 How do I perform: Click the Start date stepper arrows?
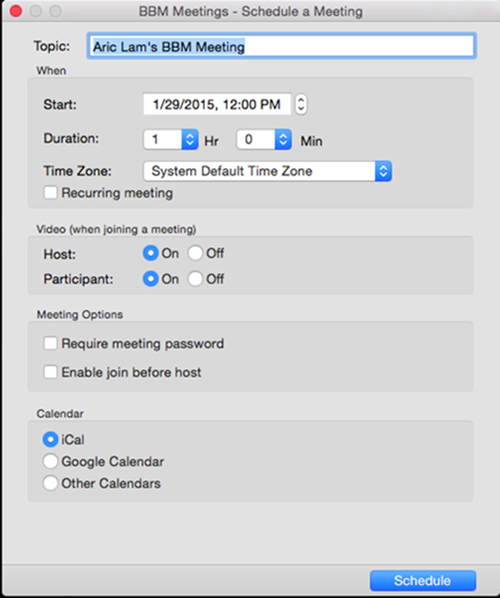click(x=301, y=104)
